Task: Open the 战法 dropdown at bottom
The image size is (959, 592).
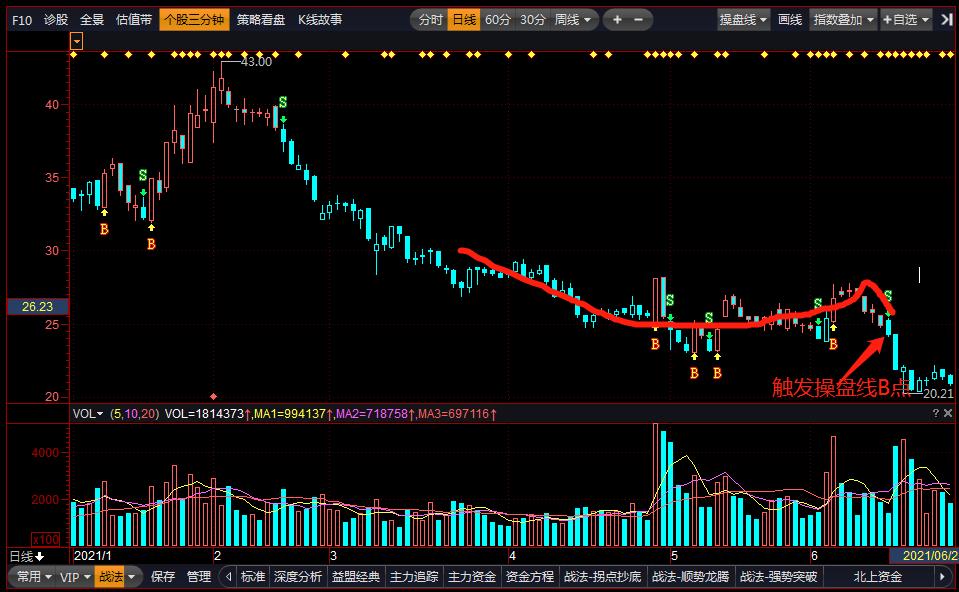Action: click(x=117, y=576)
